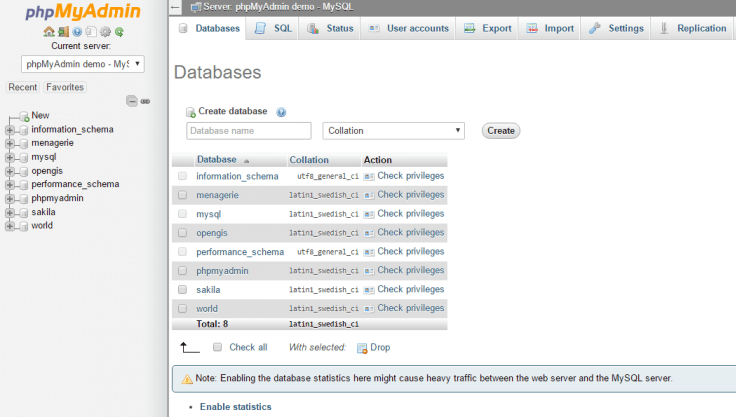Tick the world row checkbox
The image size is (736, 417).
pyautogui.click(x=183, y=308)
